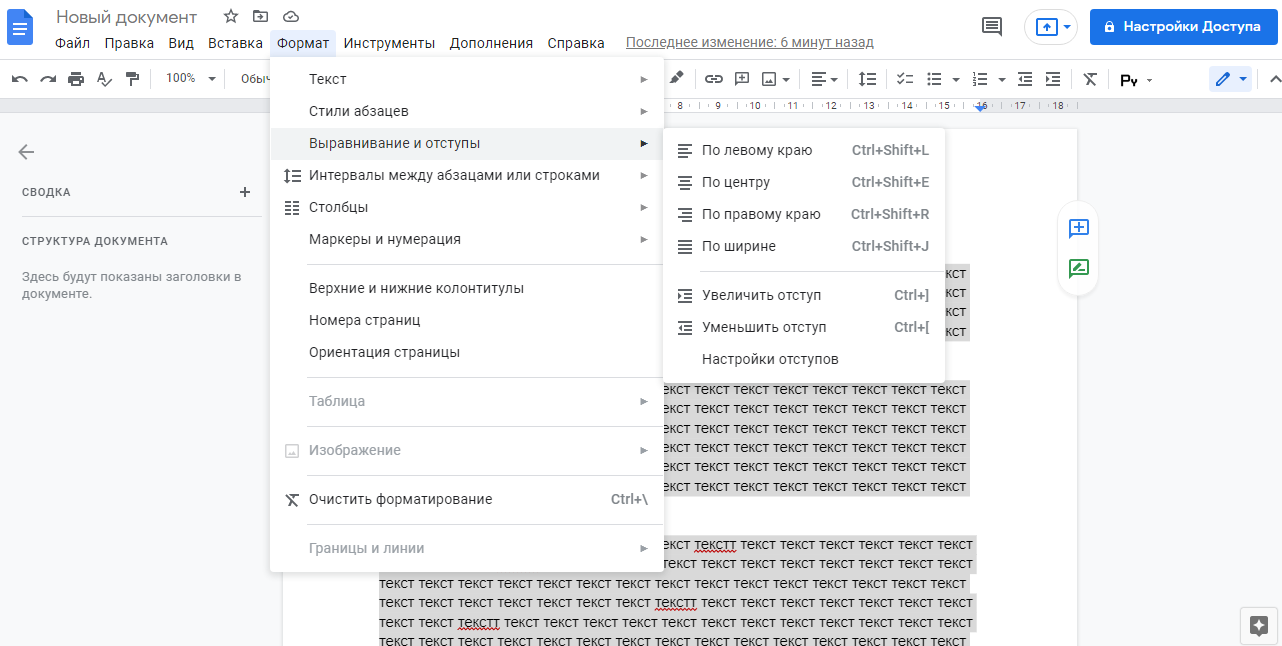The height and width of the screenshot is (646, 1282).
Task: Choose По центру alignment option
Action: (735, 182)
